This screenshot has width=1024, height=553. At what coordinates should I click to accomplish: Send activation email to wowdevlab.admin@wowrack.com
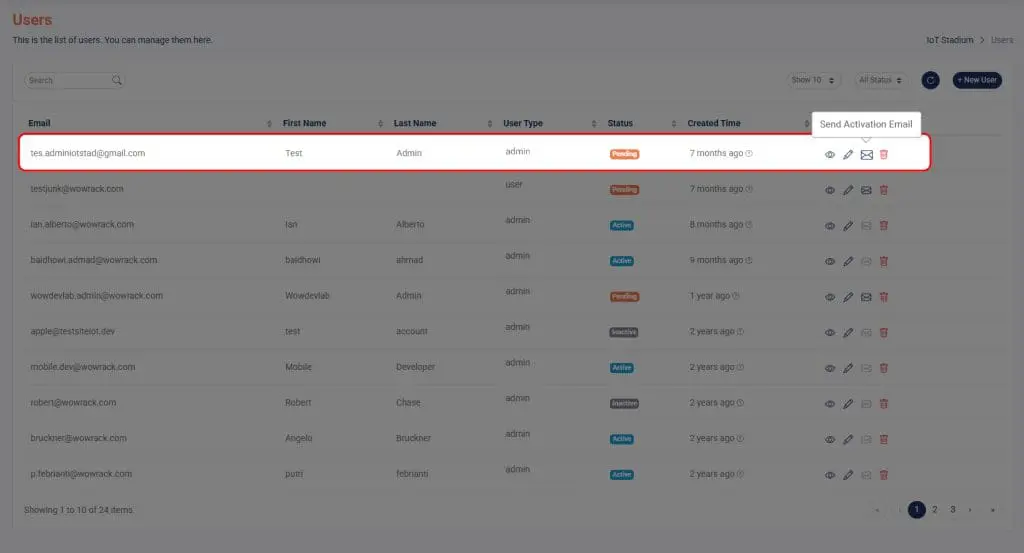click(866, 297)
